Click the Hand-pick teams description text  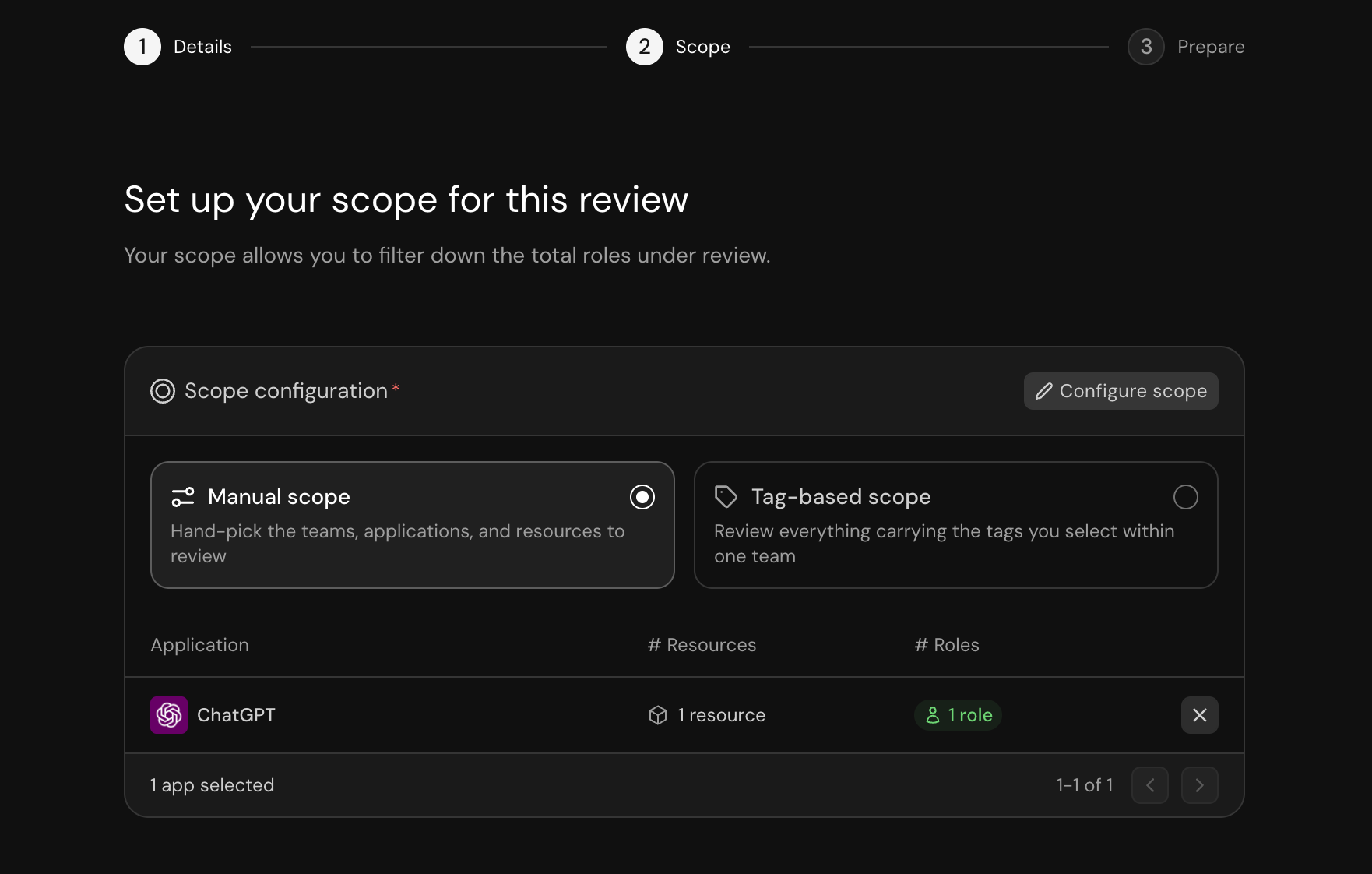398,544
